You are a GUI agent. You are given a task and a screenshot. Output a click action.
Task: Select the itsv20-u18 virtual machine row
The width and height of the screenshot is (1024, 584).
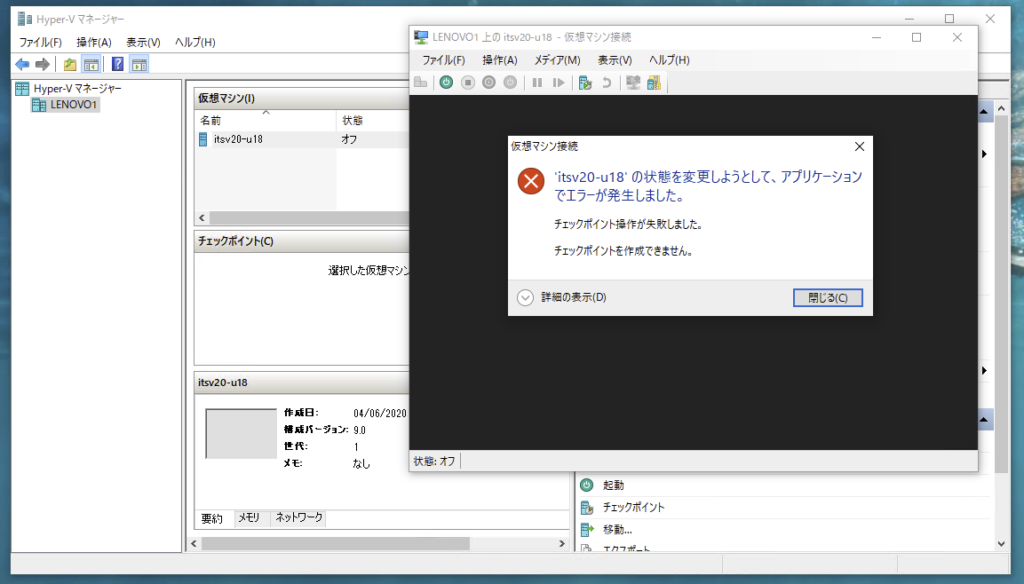coord(238,139)
